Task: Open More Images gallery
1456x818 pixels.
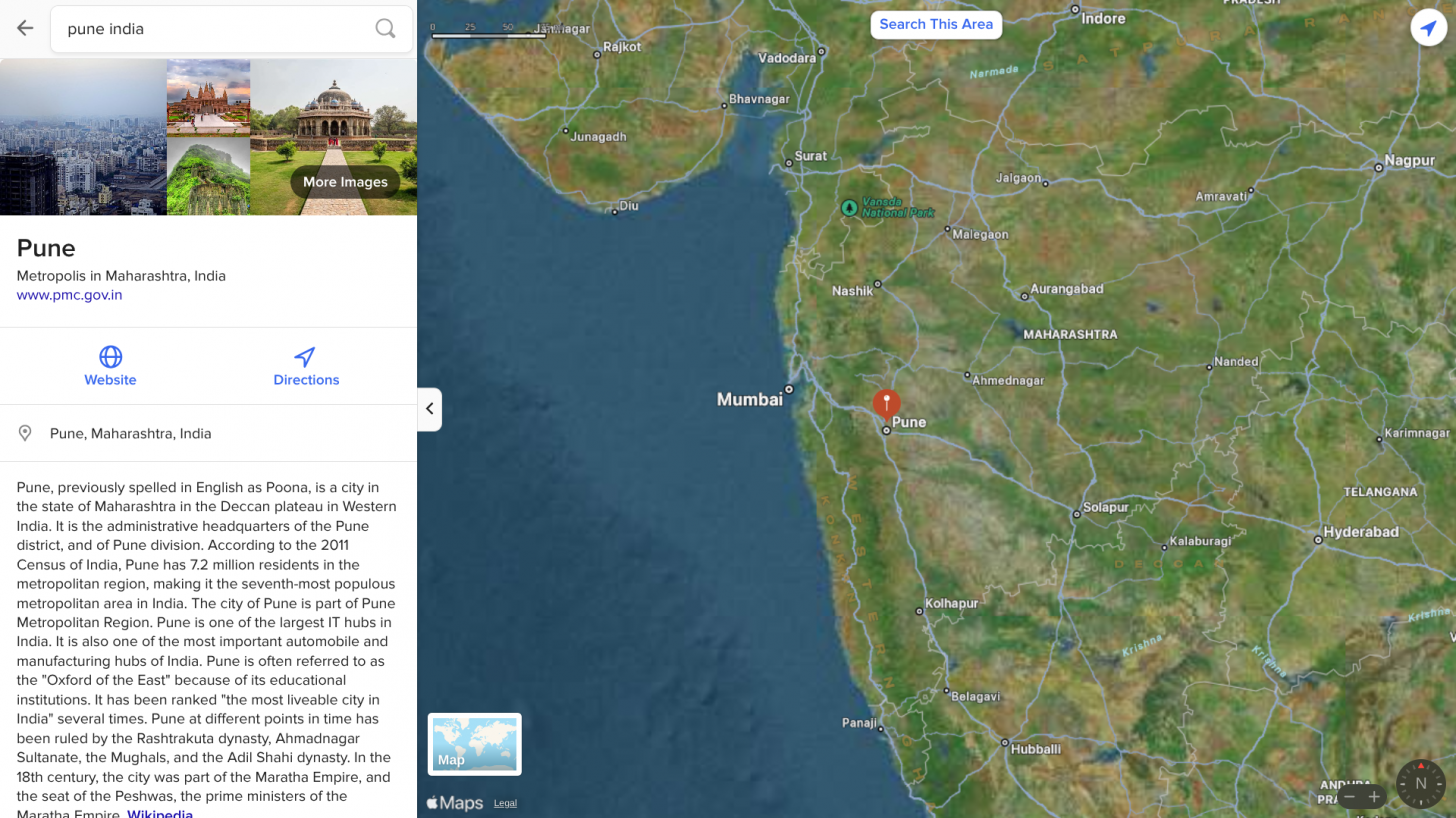Action: pos(345,182)
